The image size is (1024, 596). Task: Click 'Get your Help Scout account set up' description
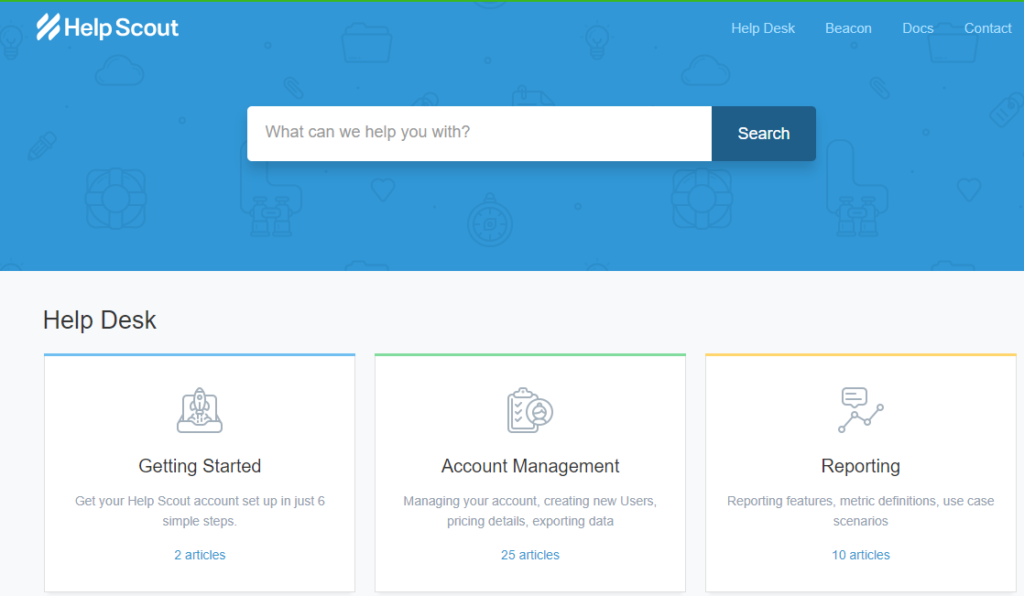pyautogui.click(x=200, y=511)
